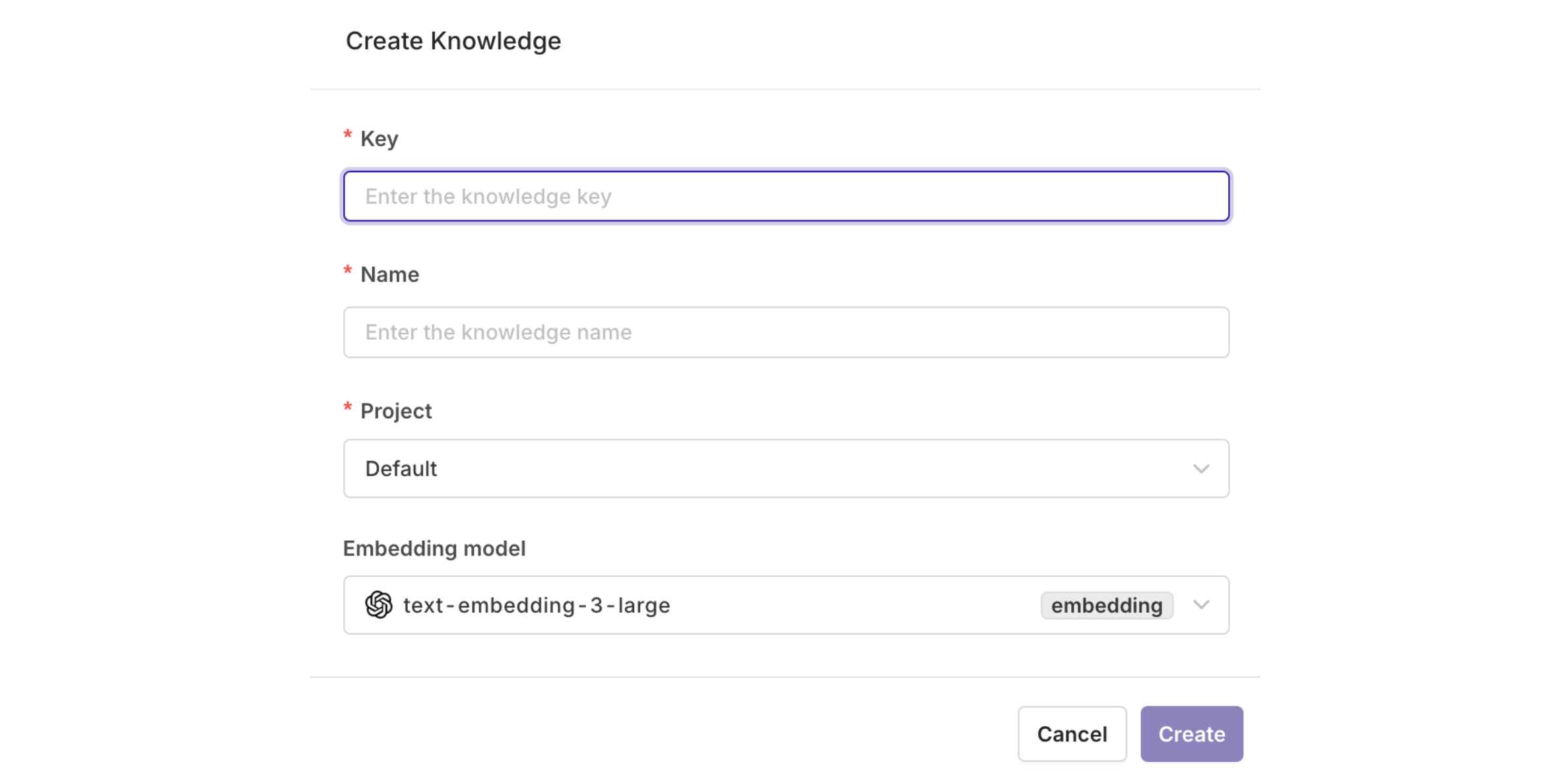Click the red asterisk beside Name
The width and height of the screenshot is (1568, 773).
348,271
